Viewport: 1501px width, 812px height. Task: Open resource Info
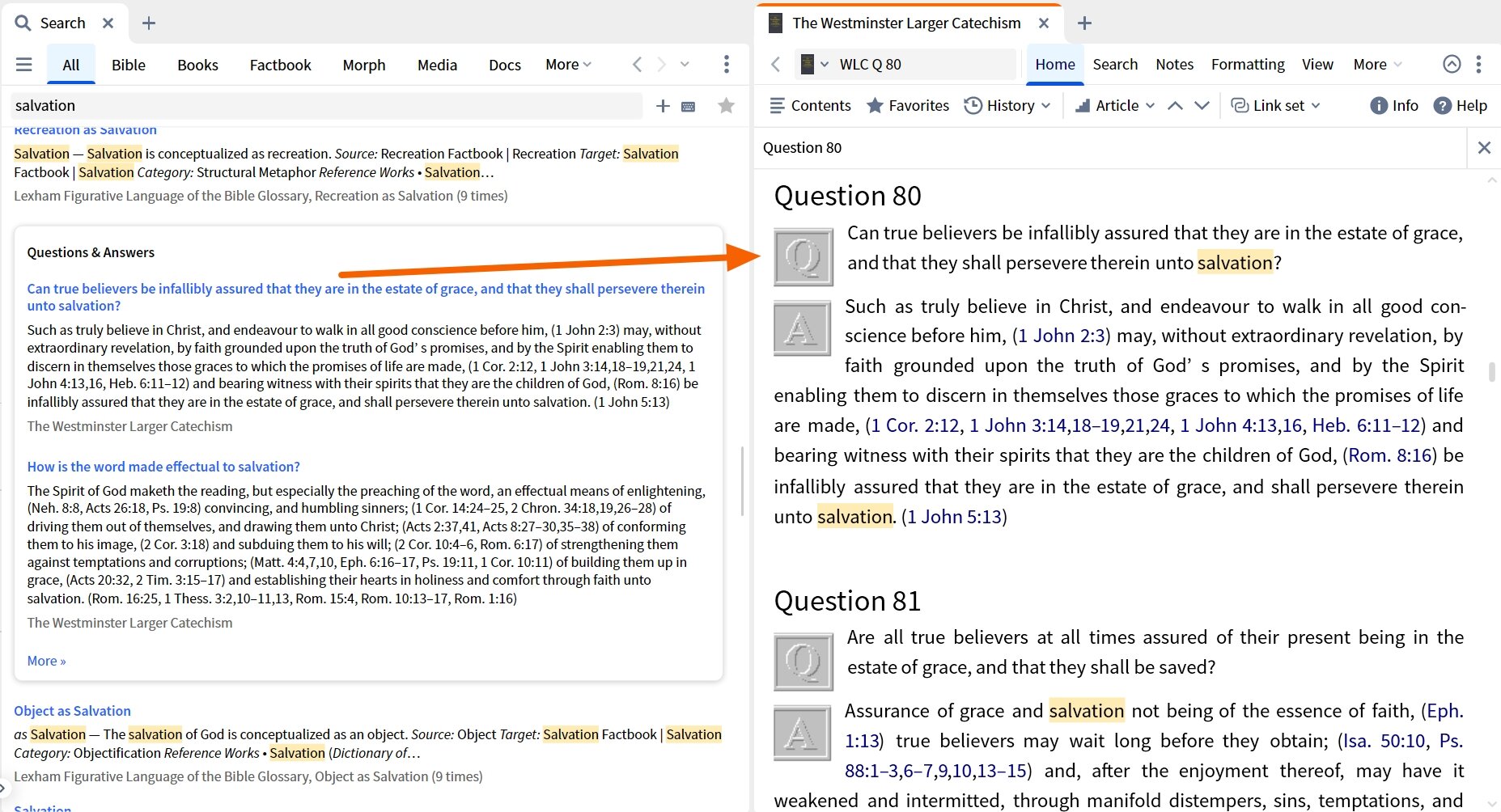(1394, 106)
